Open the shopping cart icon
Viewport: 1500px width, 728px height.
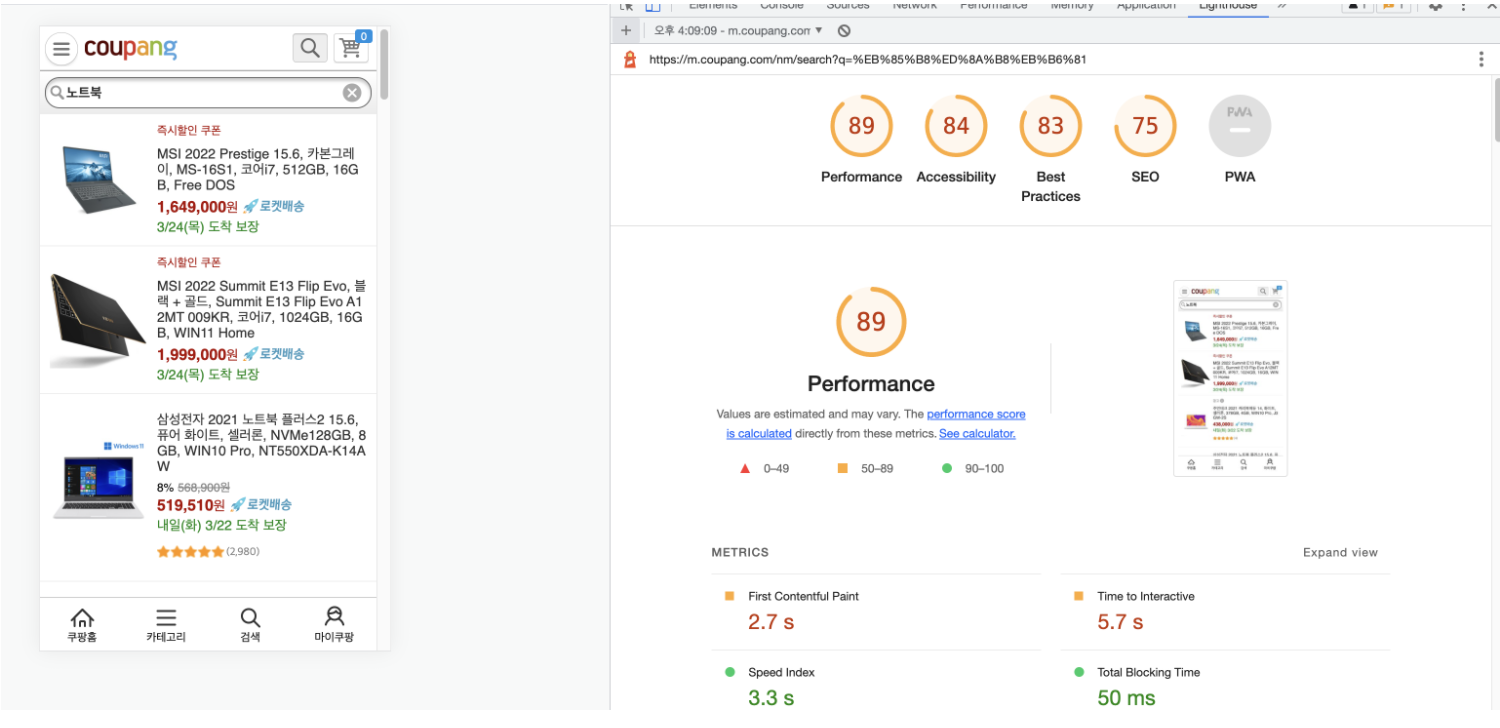351,47
